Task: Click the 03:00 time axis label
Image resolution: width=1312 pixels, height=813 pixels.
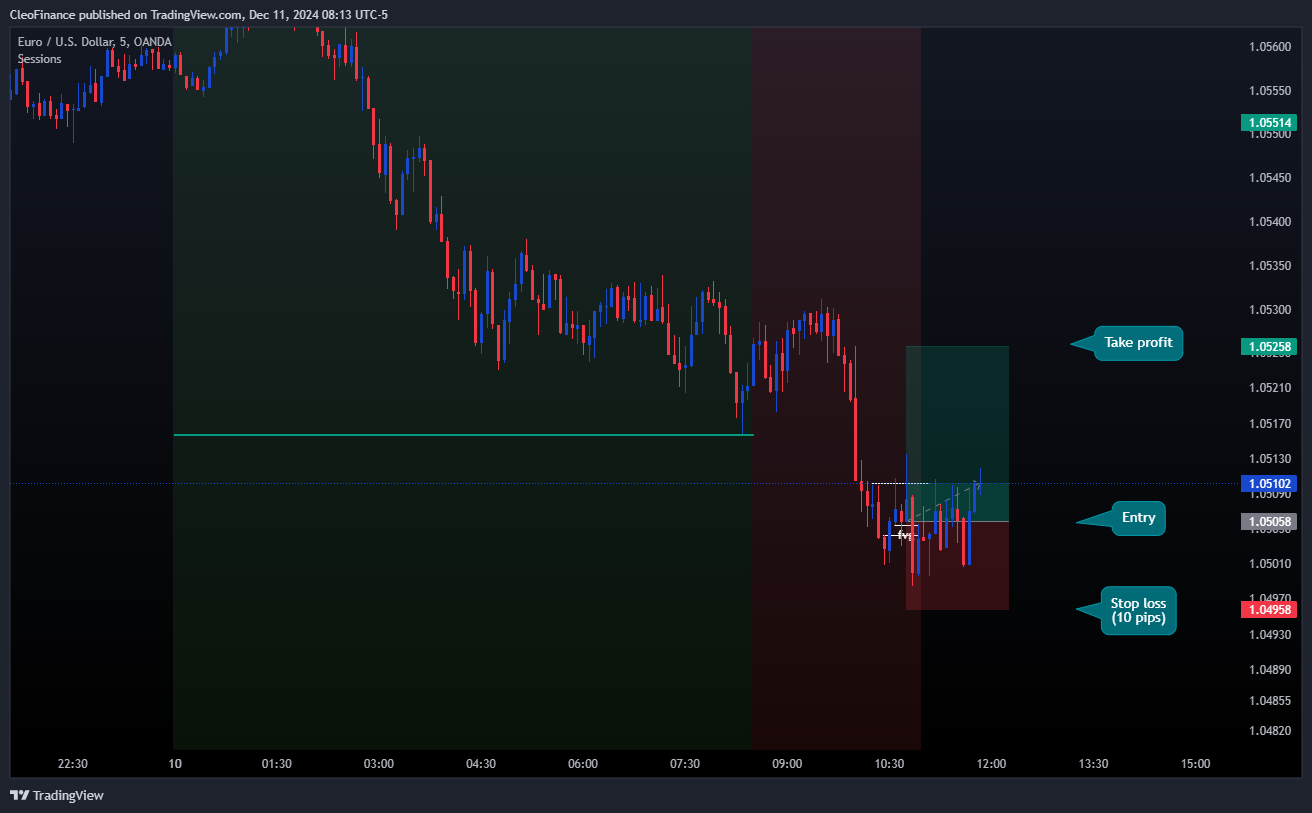Action: [x=379, y=764]
